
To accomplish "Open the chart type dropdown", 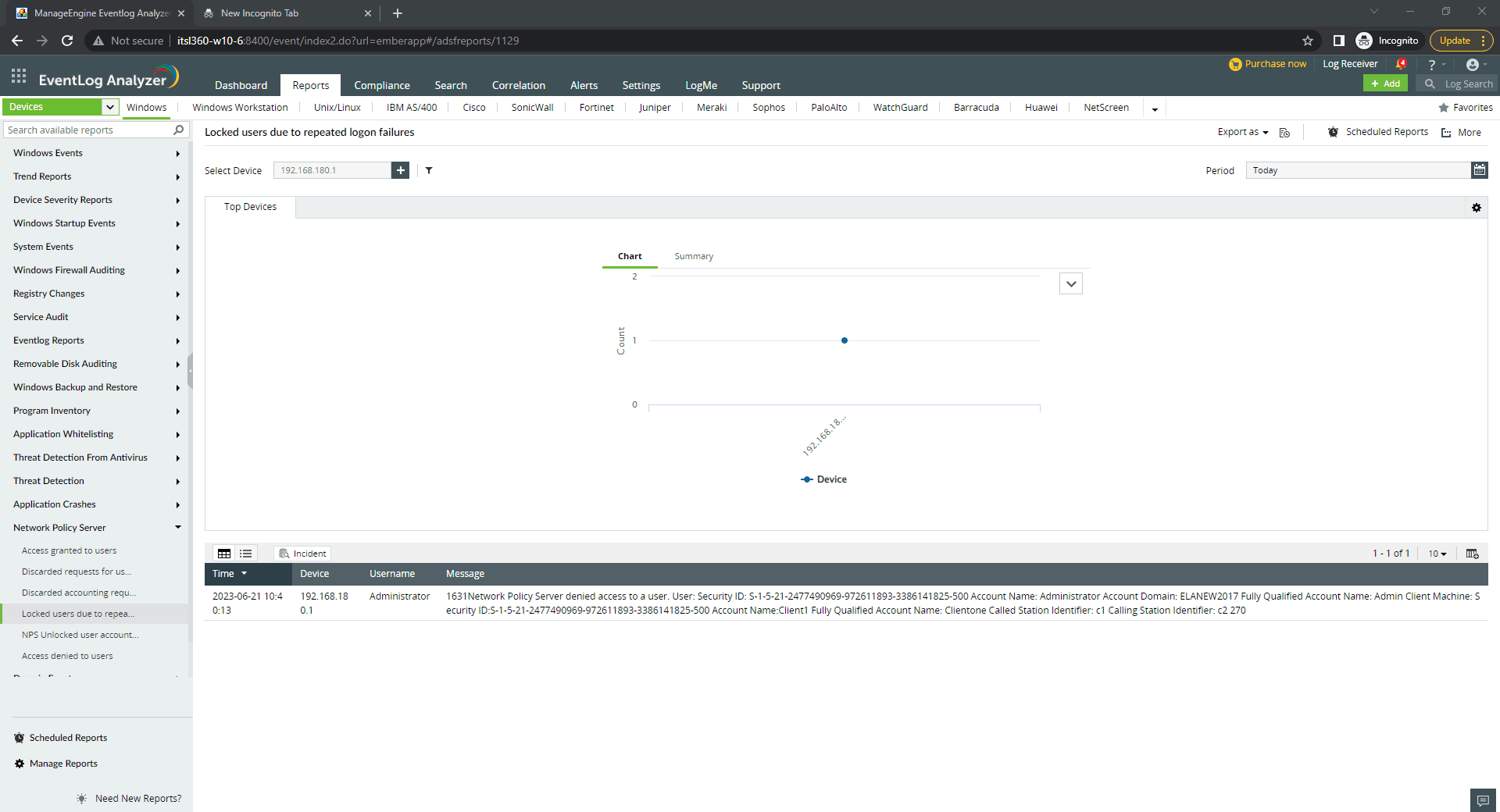I will tap(1071, 283).
